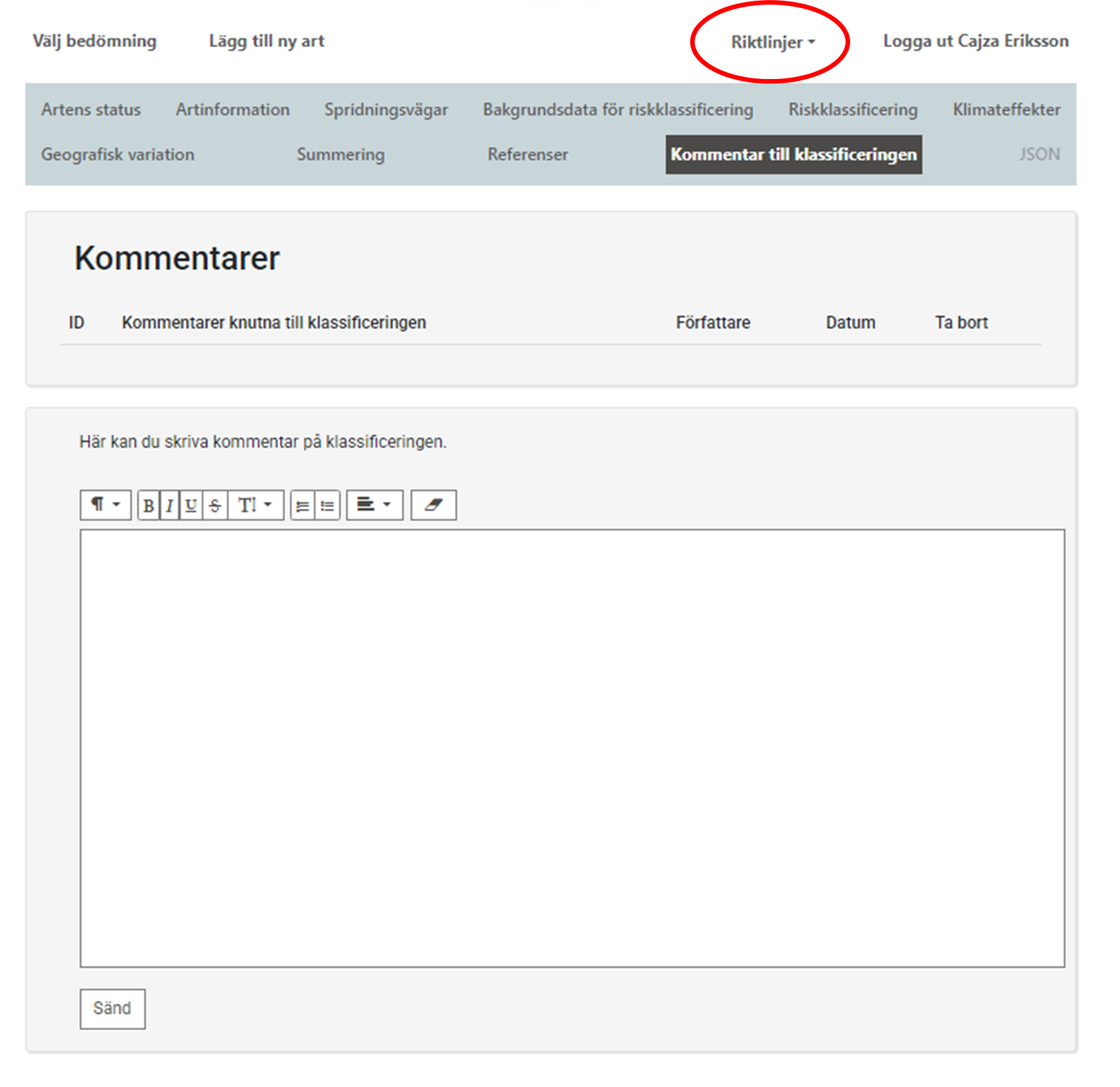Click the Författare column header

pos(713,323)
